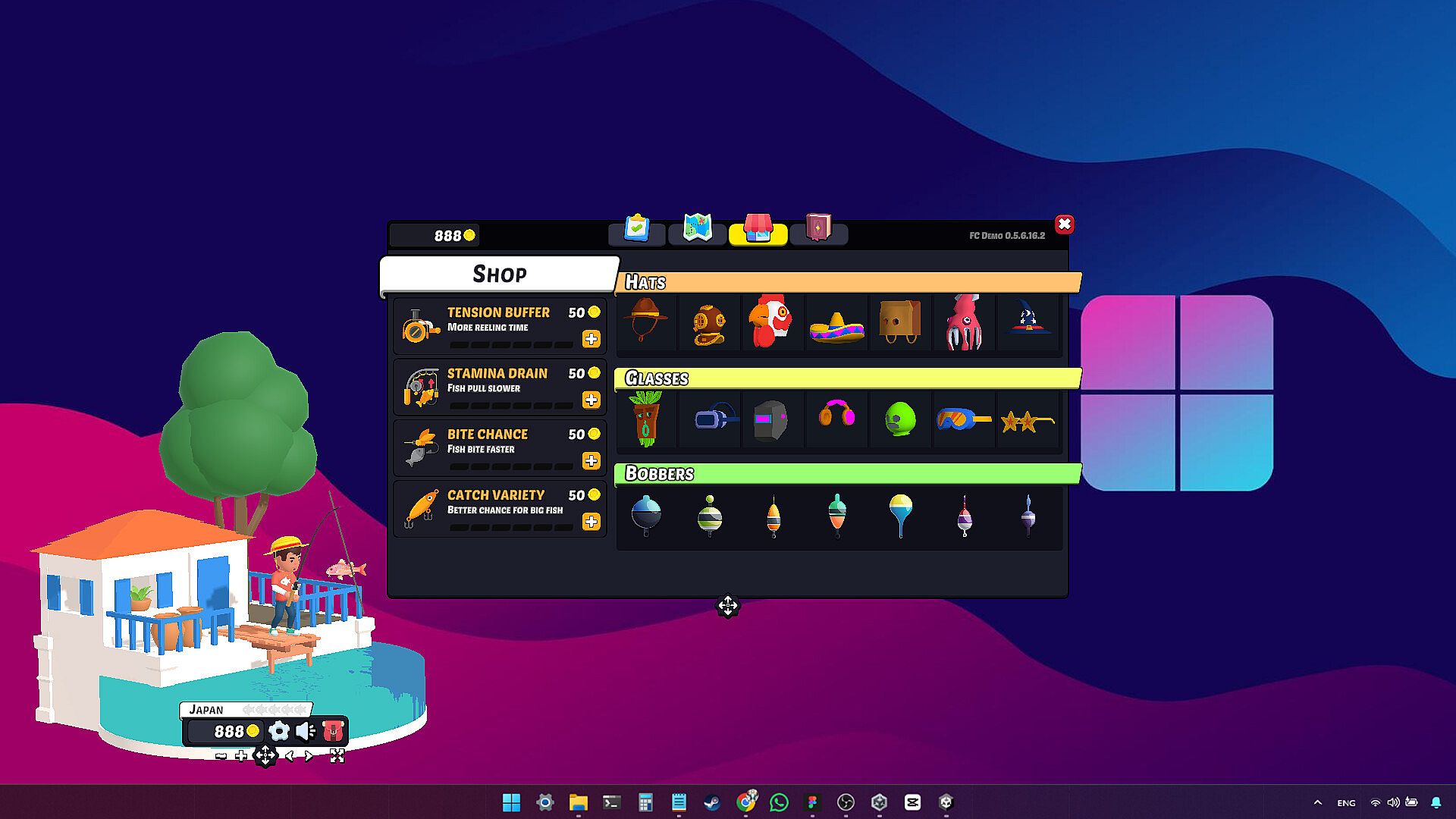Pick the diving helmet hat
1456x819 pixels.
709,324
